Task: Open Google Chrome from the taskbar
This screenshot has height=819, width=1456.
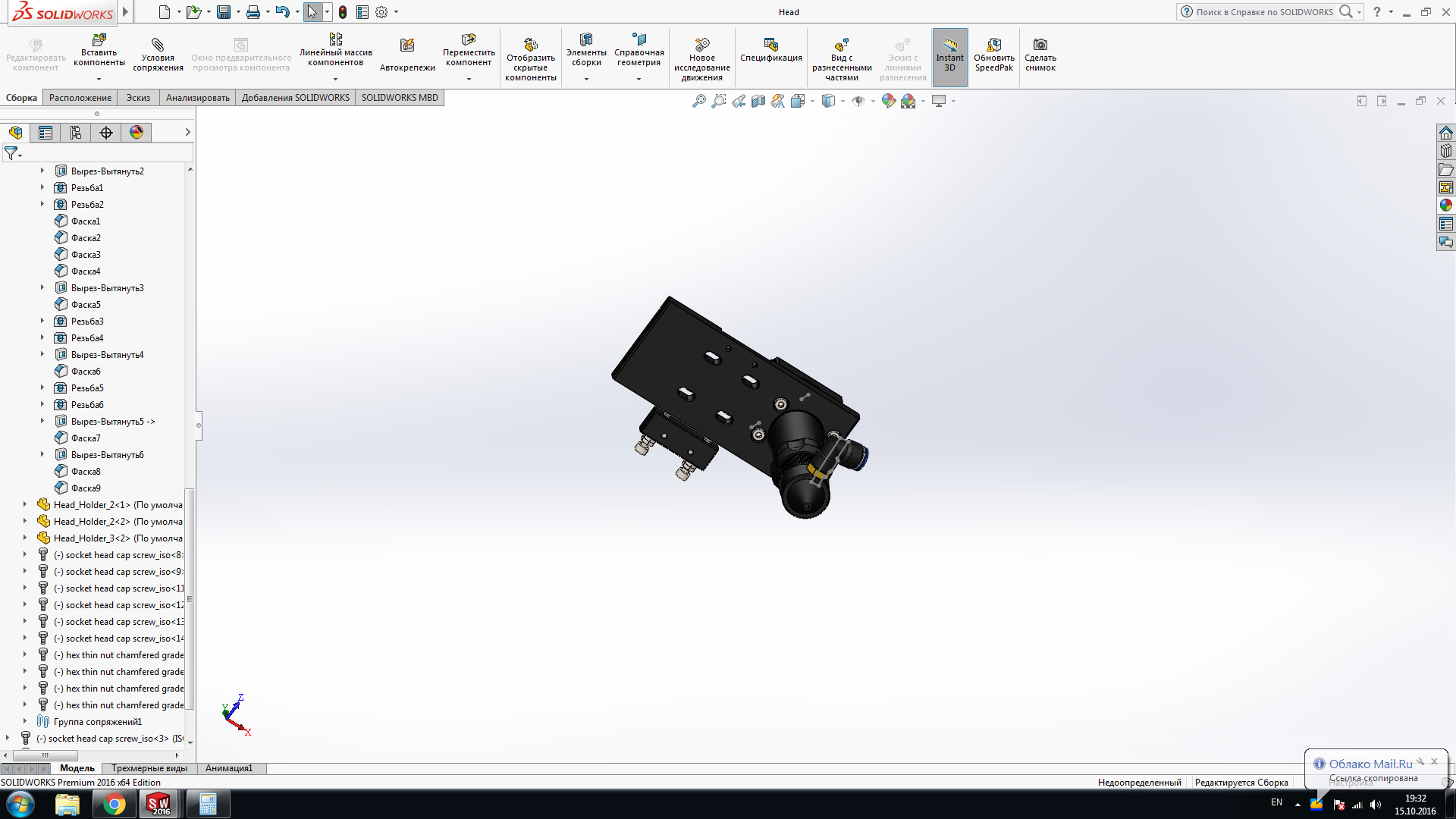Action: pos(115,804)
